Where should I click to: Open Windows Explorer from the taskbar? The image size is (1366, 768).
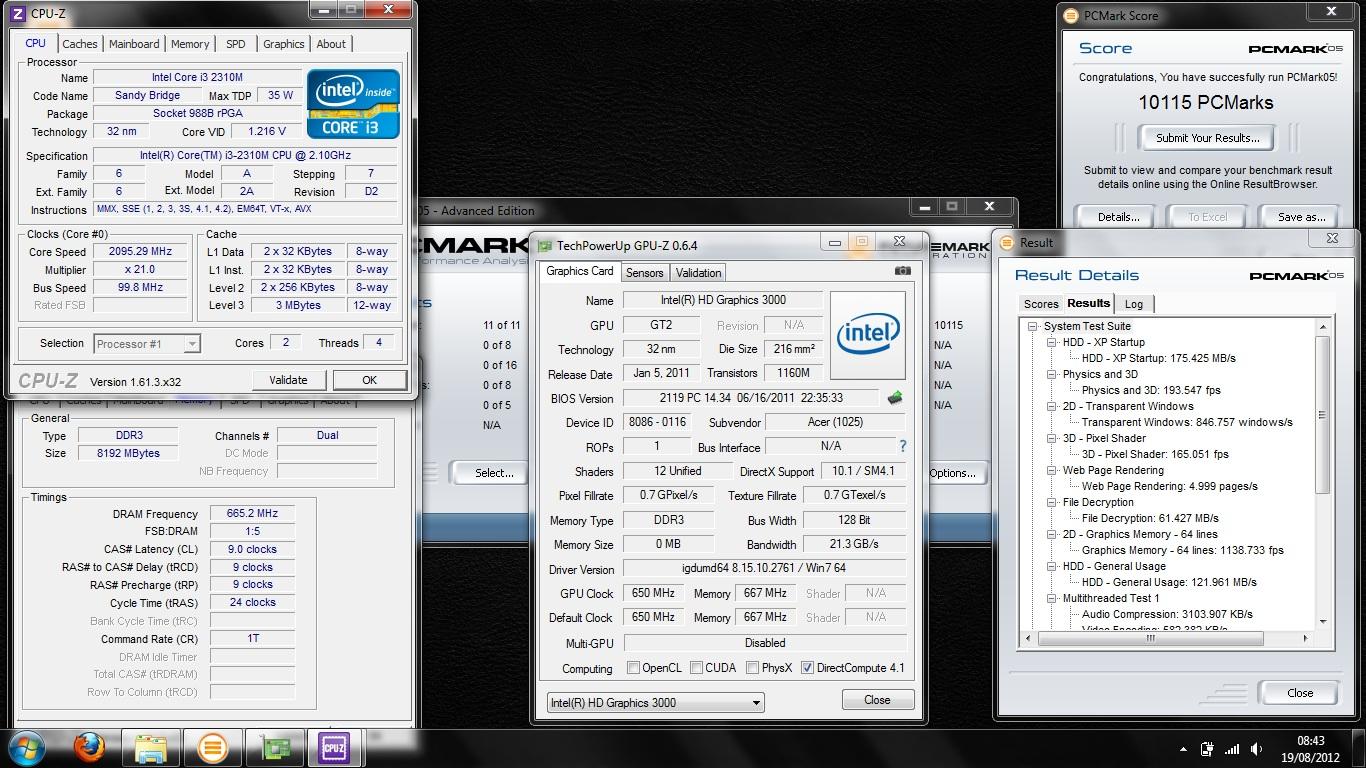point(151,748)
